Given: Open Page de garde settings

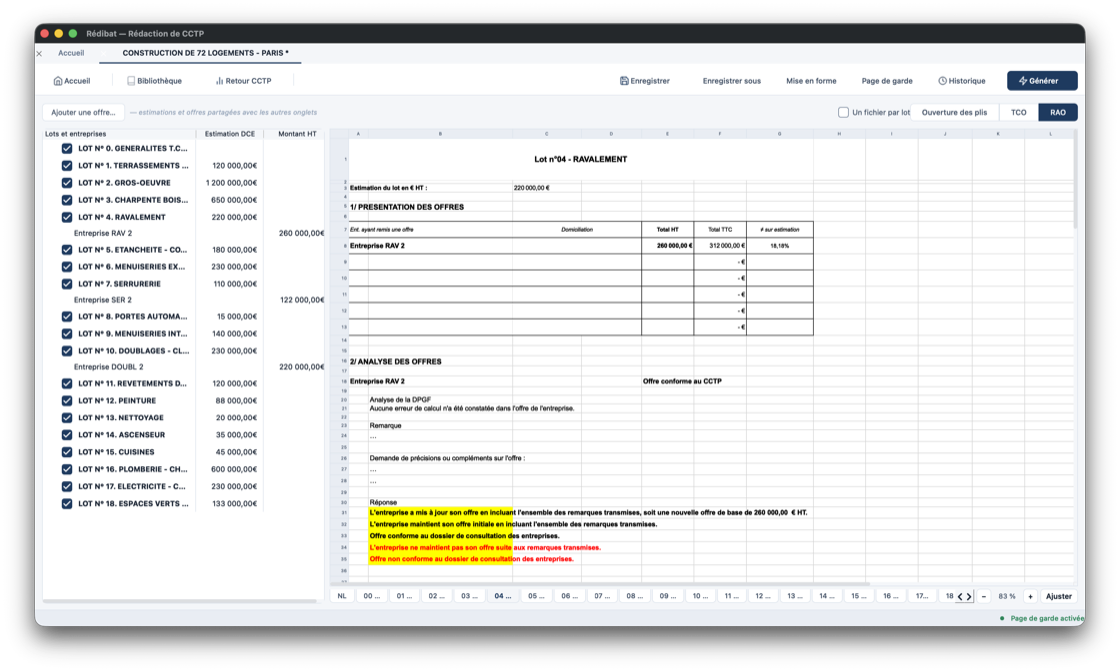Looking at the screenshot, I should (887, 81).
